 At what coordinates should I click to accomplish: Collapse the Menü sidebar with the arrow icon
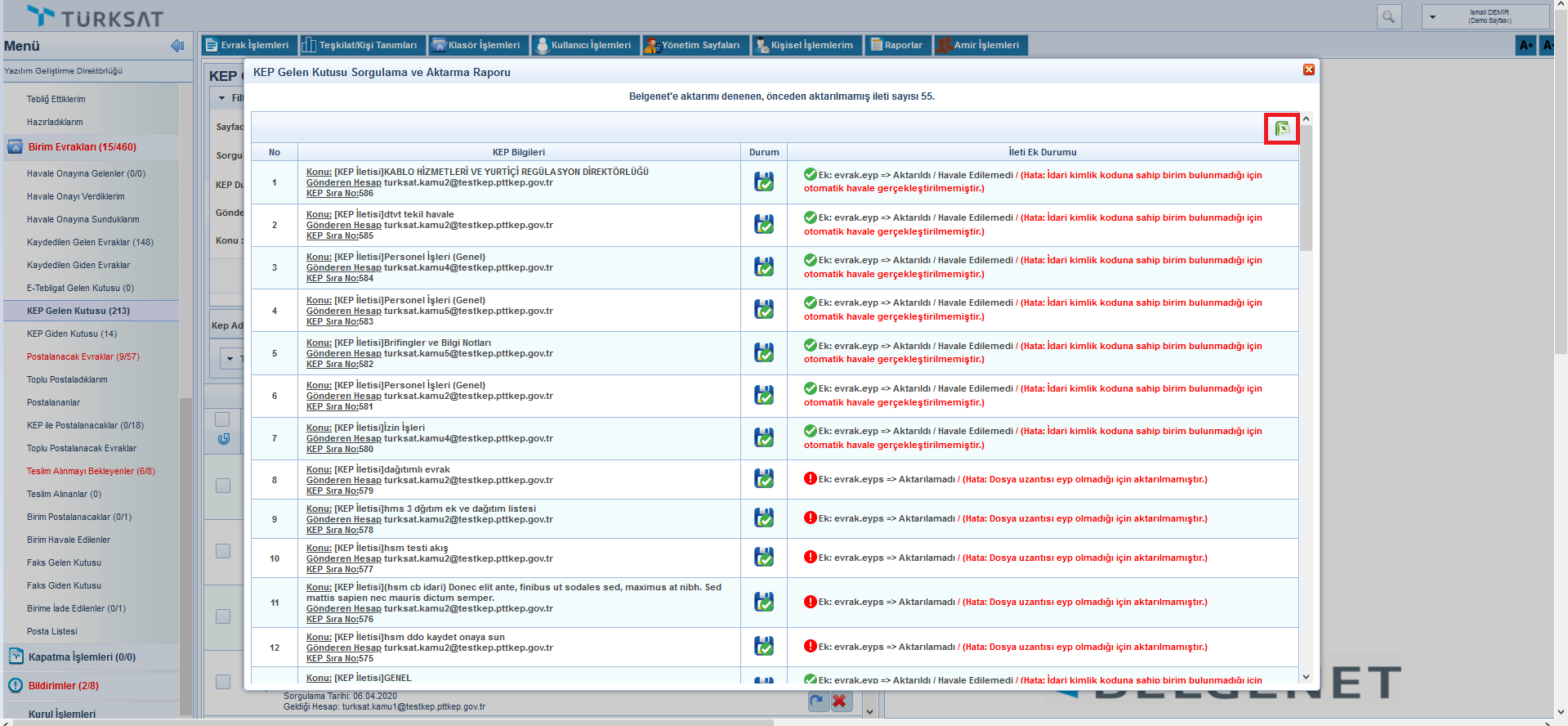[177, 46]
